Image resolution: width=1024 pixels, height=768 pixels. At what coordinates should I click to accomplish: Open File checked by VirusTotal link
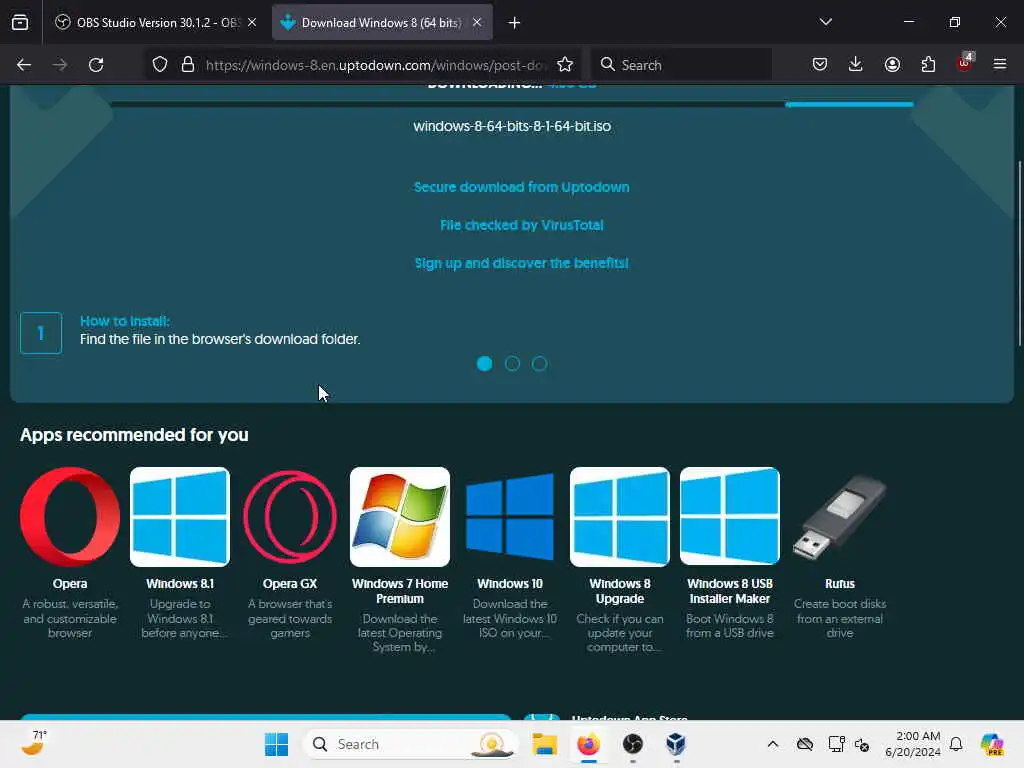(x=521, y=225)
